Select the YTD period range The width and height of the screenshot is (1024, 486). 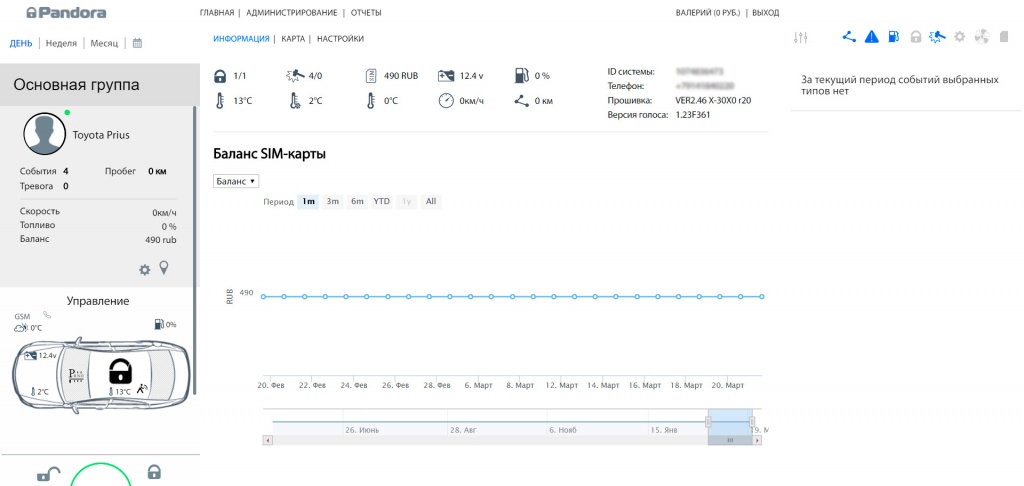[381, 201]
